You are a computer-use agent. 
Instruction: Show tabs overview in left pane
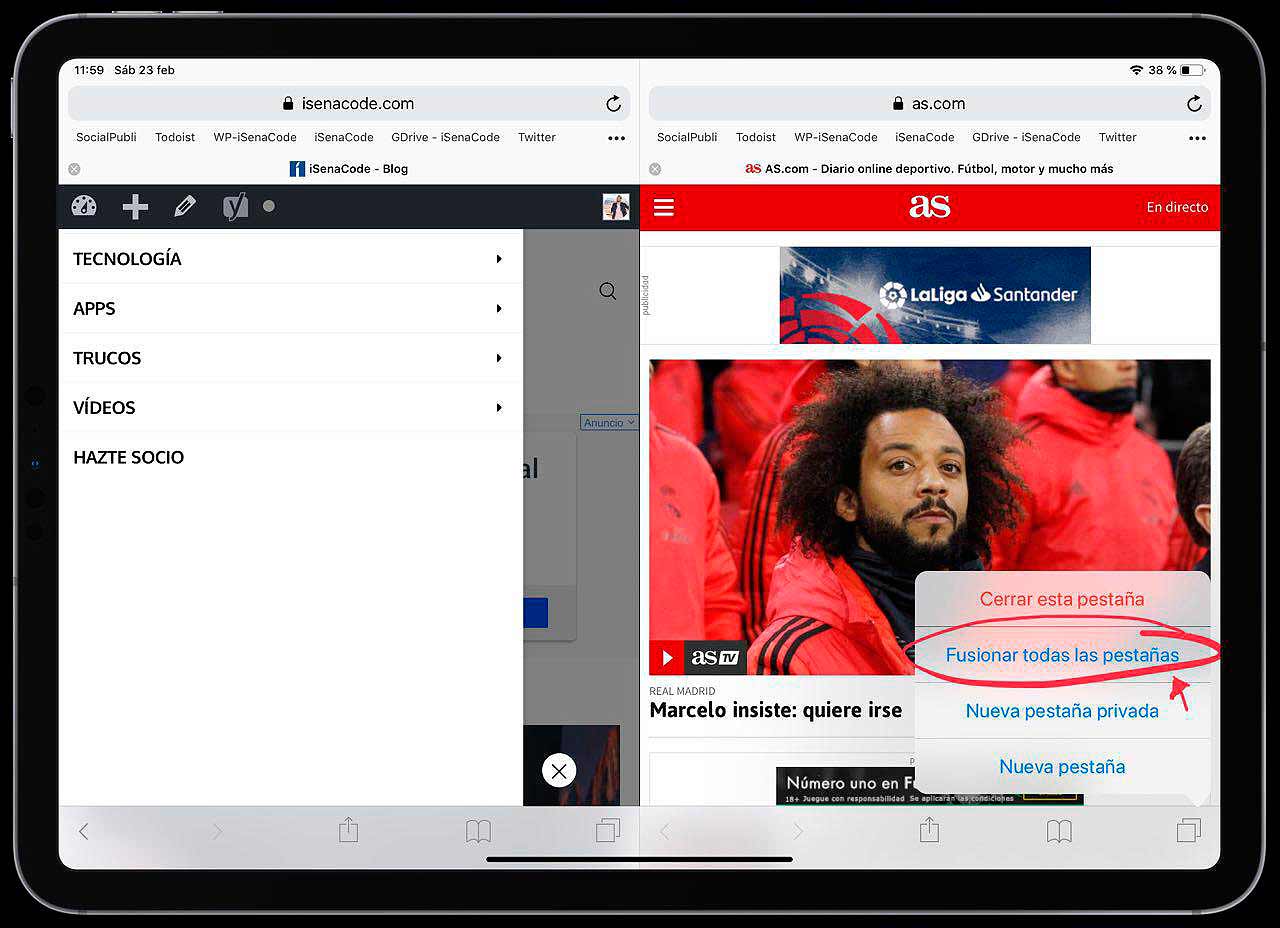[x=608, y=830]
